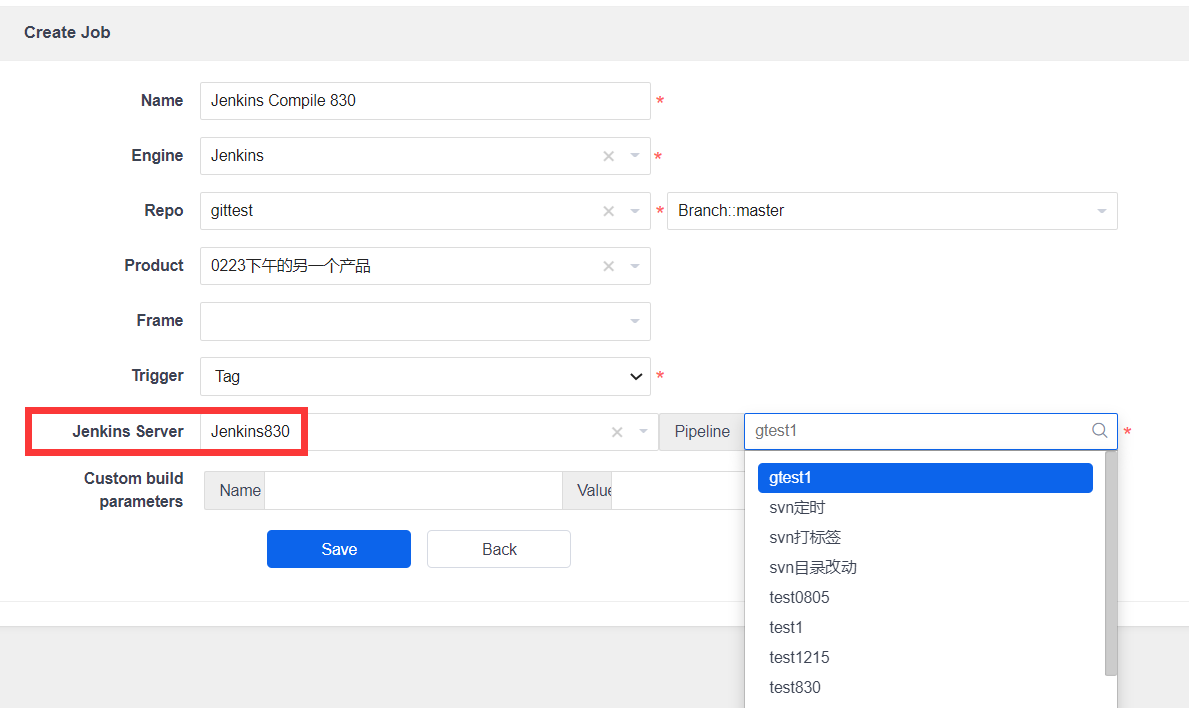Click the Pipeline search magnifier icon

click(1099, 431)
